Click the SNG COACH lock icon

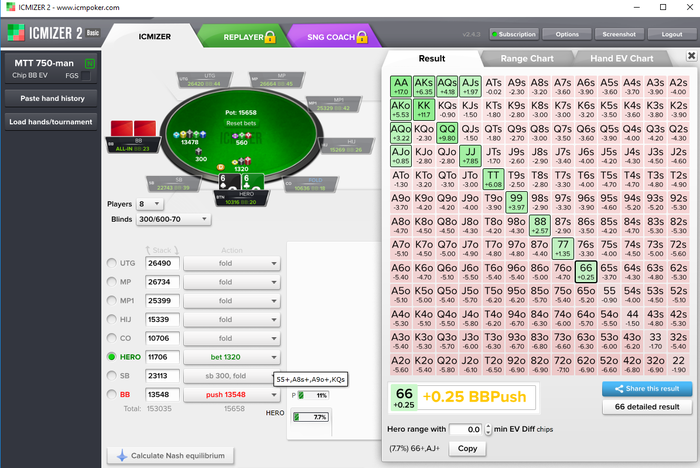(x=362, y=37)
